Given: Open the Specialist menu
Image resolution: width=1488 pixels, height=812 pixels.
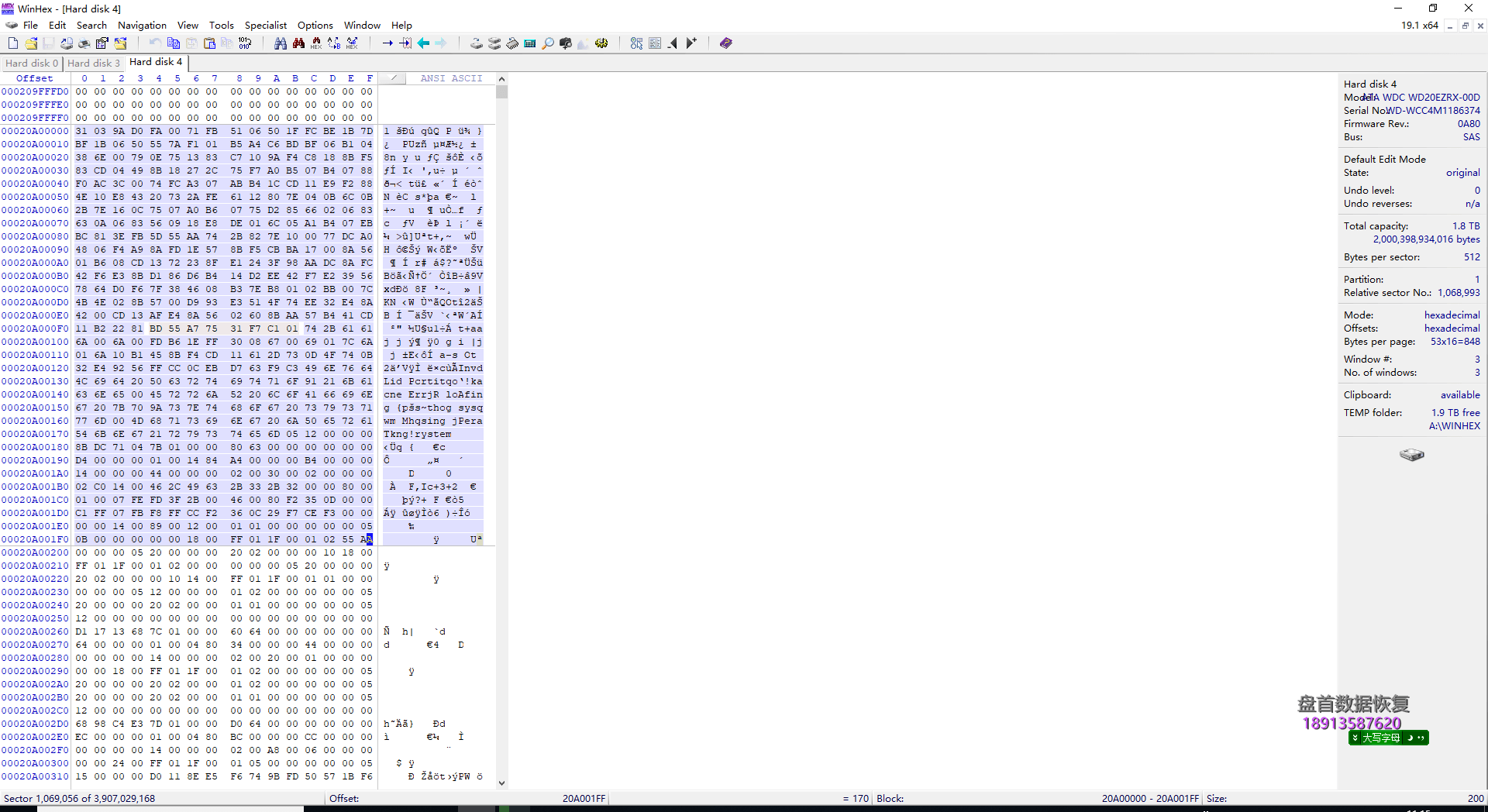Looking at the screenshot, I should pyautogui.click(x=266, y=26).
